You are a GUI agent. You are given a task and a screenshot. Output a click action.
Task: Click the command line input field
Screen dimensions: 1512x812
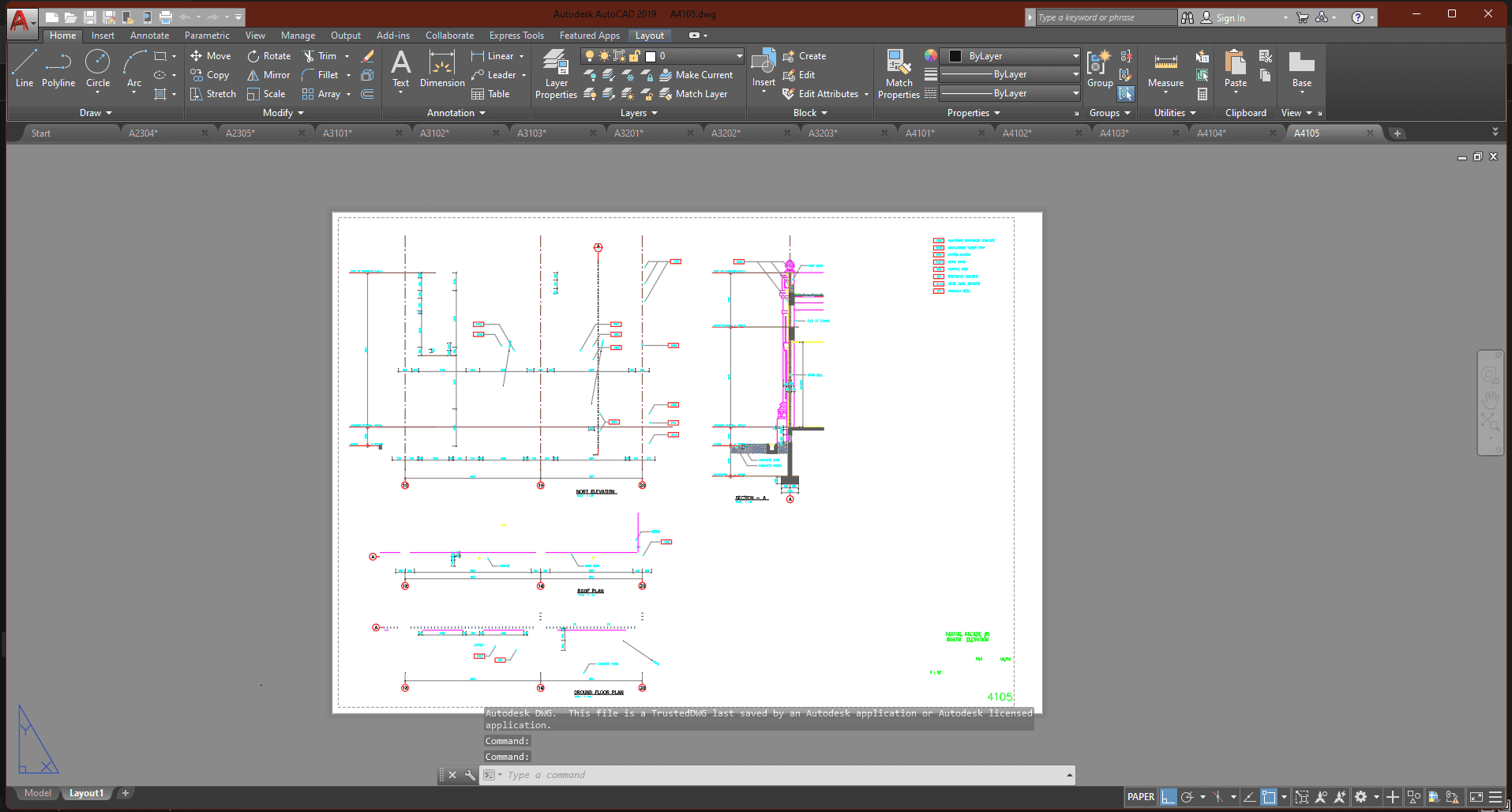click(x=782, y=775)
